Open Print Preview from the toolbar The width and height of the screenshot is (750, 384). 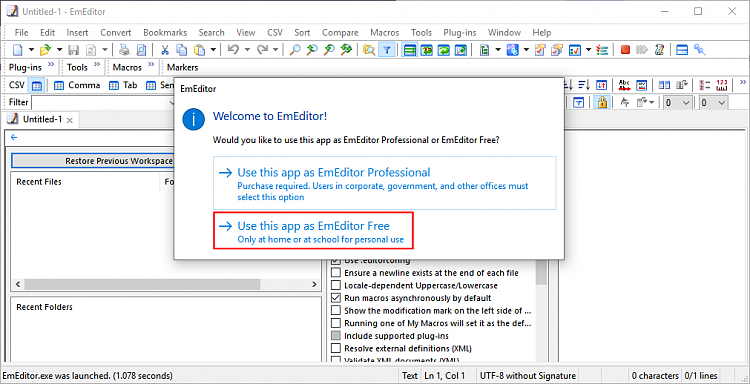142,50
